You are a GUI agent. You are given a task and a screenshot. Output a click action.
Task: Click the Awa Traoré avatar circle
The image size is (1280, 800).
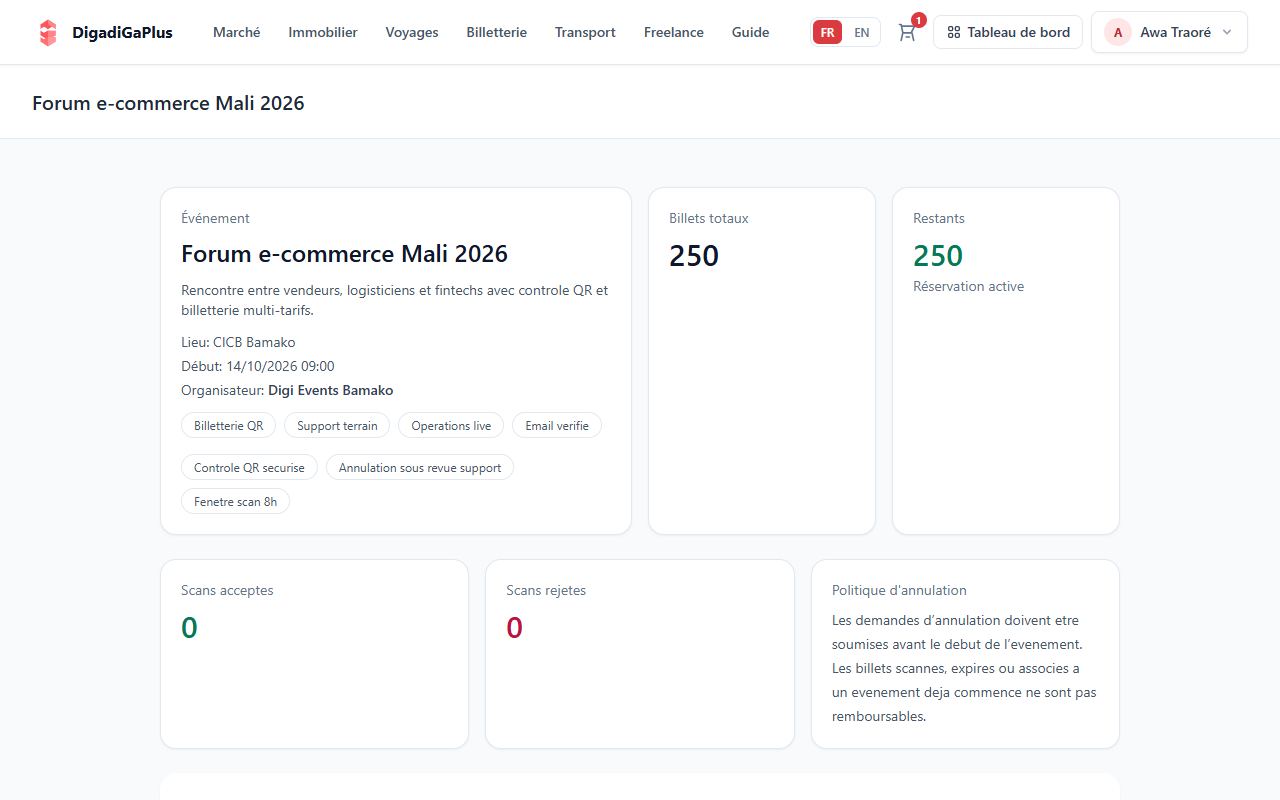click(x=1117, y=32)
